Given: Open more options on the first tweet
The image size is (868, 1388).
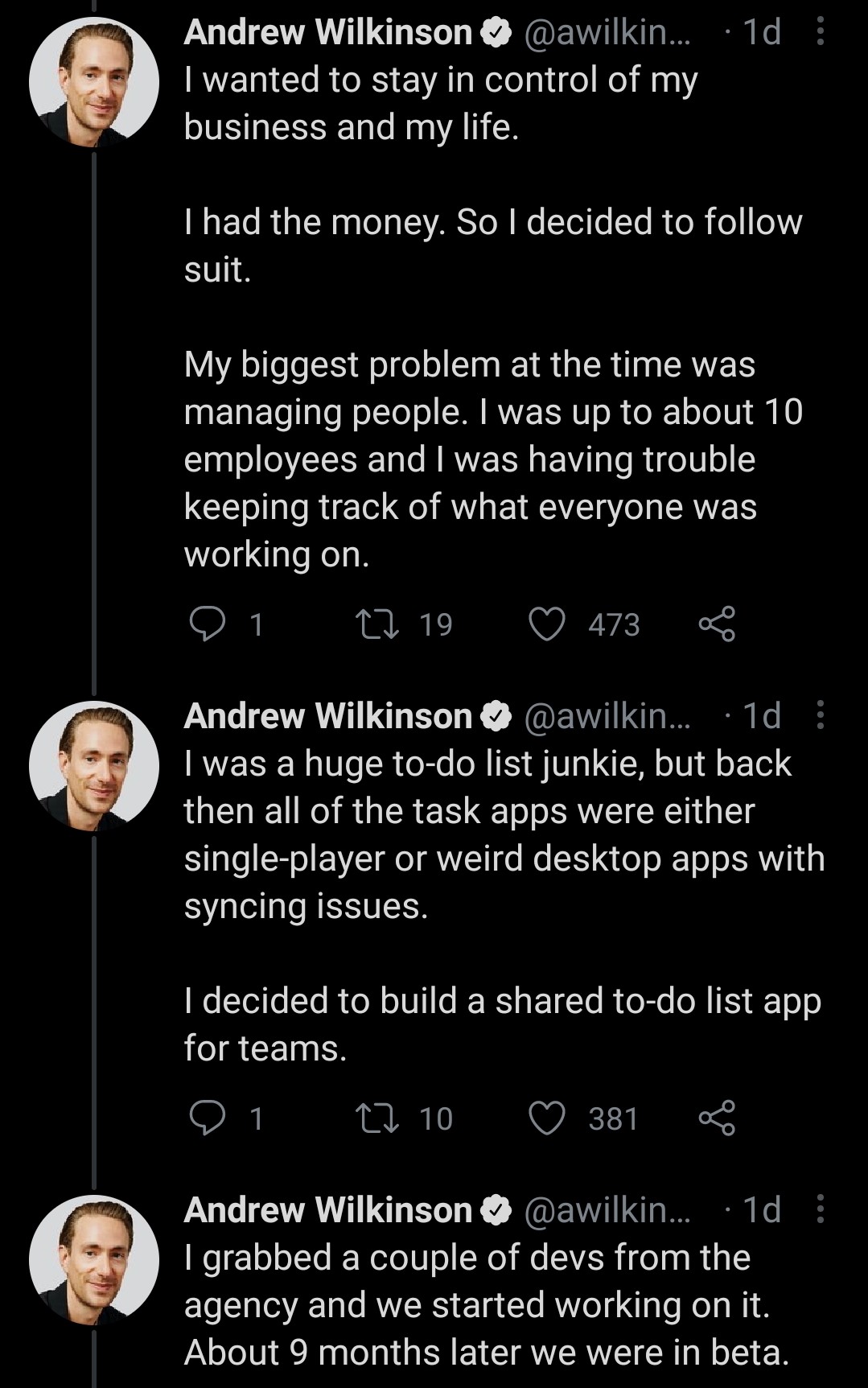Looking at the screenshot, I should pos(820,32).
